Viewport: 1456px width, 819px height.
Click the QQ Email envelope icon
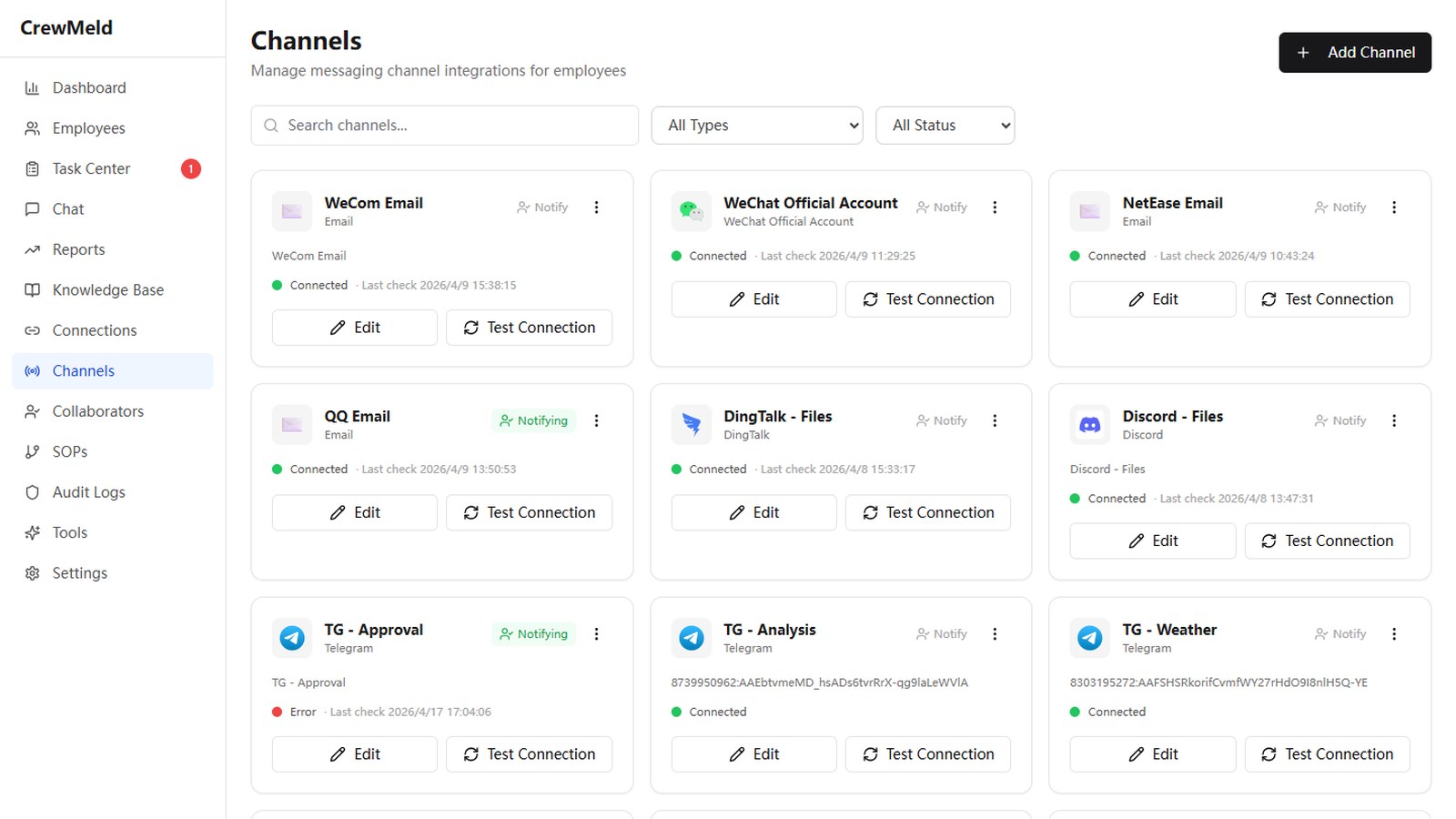[x=292, y=424]
